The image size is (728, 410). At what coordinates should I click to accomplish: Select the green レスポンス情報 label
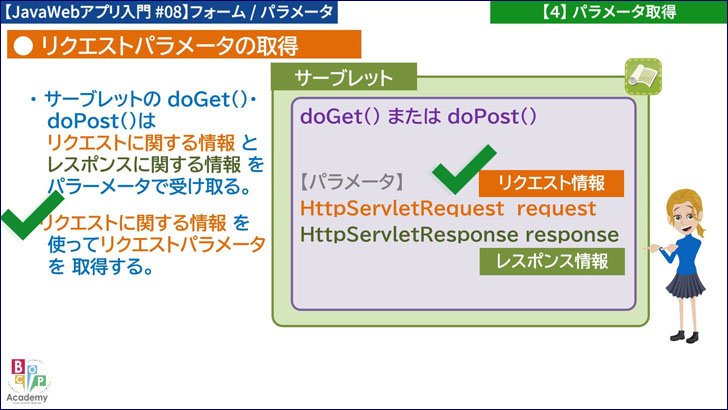[550, 260]
